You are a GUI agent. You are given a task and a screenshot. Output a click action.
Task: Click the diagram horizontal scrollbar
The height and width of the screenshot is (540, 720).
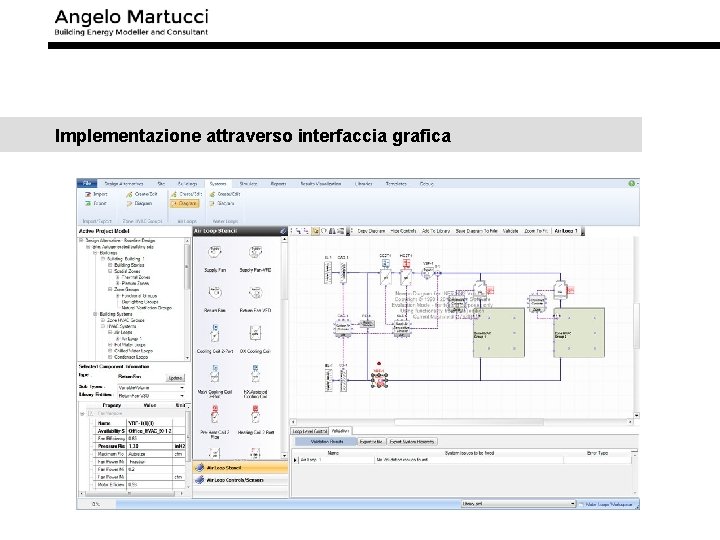pyautogui.click(x=468, y=422)
